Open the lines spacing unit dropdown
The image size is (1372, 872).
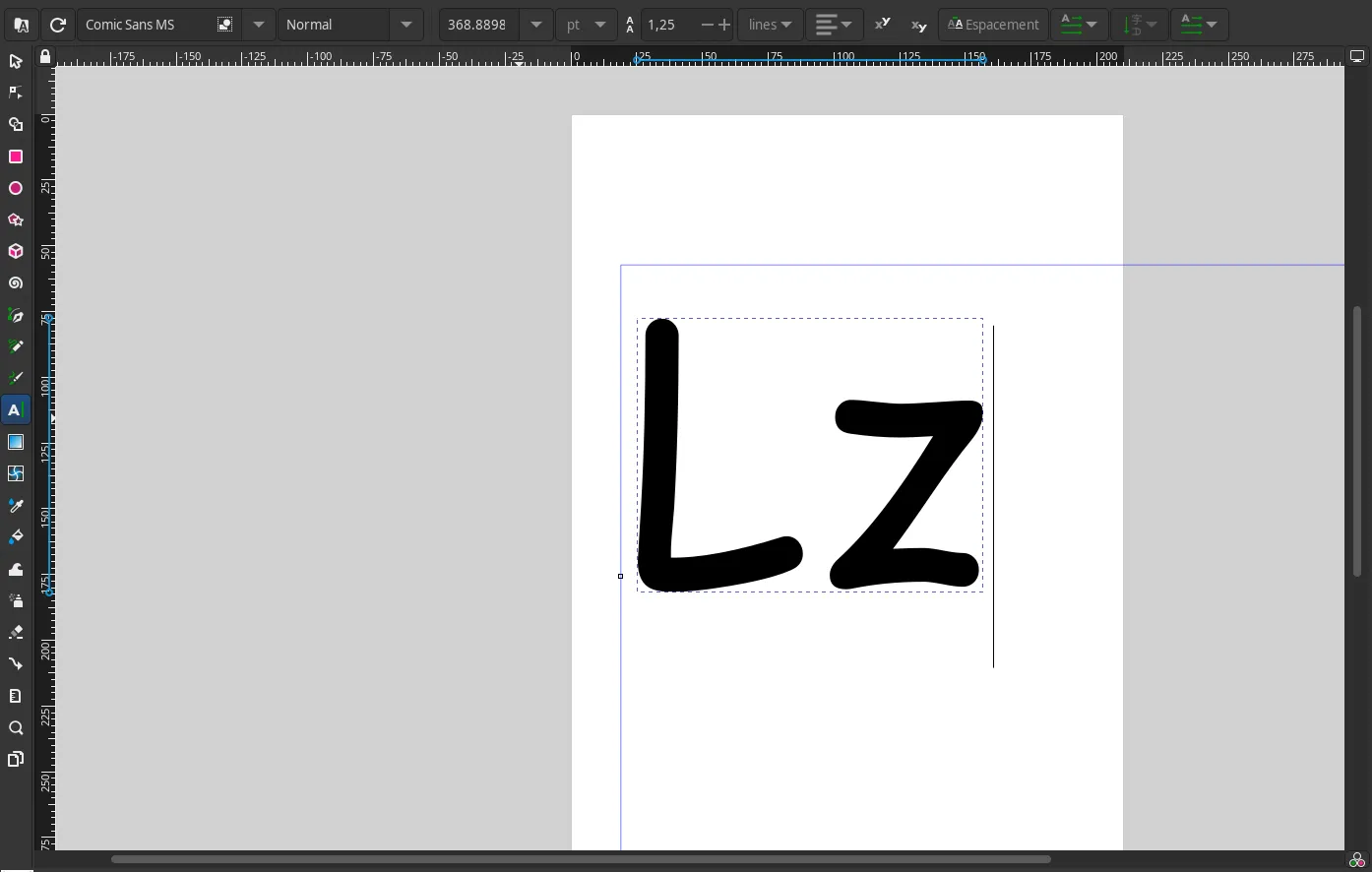tap(770, 25)
